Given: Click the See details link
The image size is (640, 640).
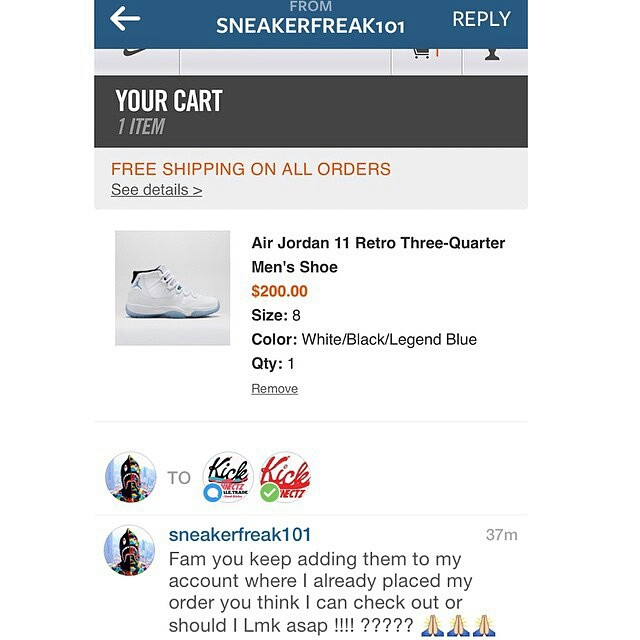Looking at the screenshot, I should [x=156, y=190].
